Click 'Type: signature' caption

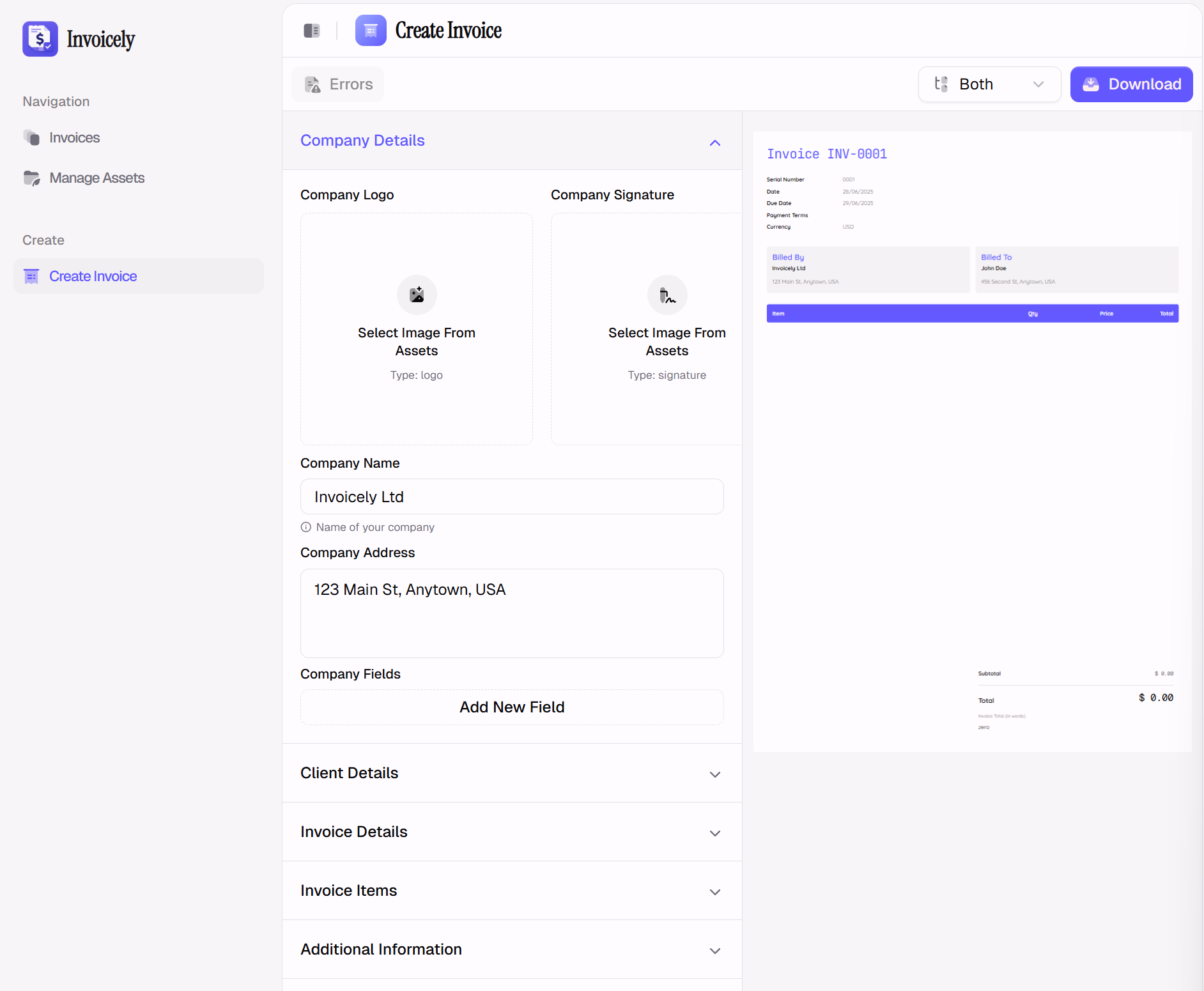click(667, 375)
